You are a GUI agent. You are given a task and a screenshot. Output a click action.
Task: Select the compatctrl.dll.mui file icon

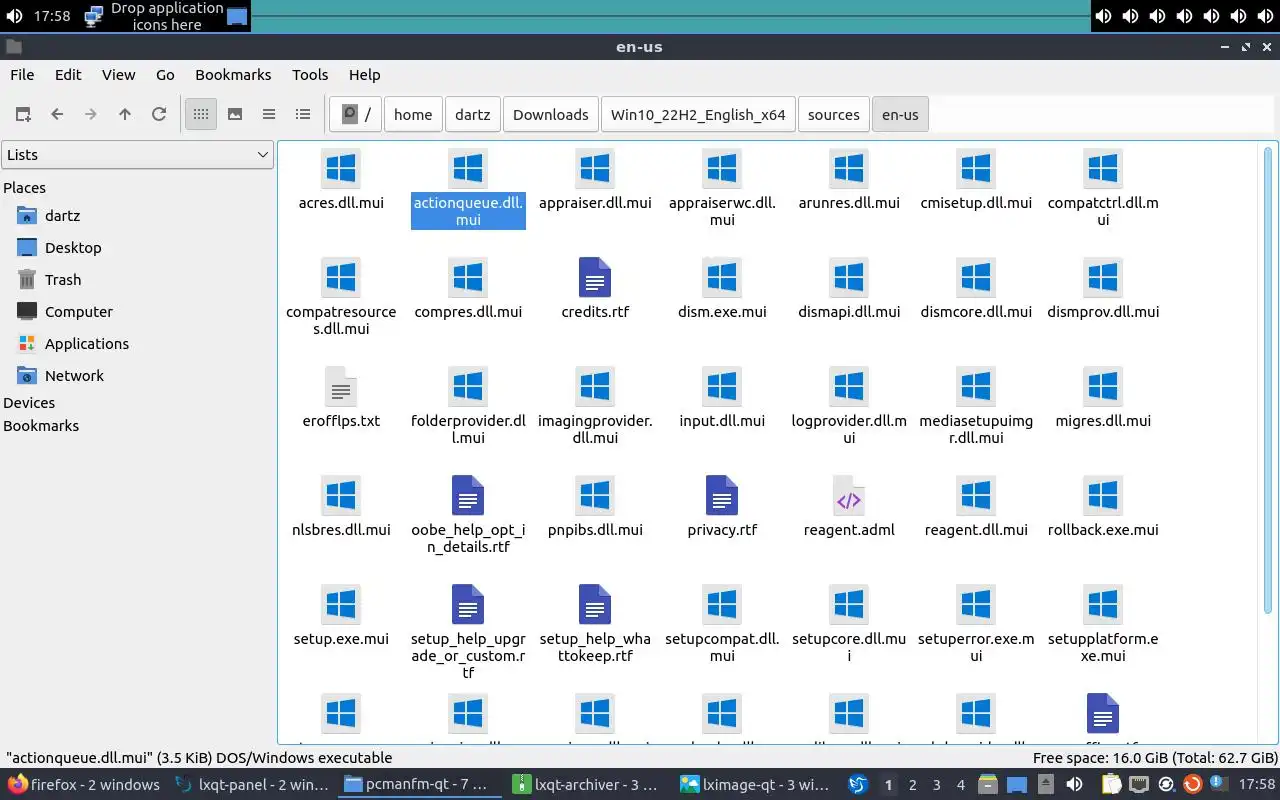pyautogui.click(x=1103, y=168)
